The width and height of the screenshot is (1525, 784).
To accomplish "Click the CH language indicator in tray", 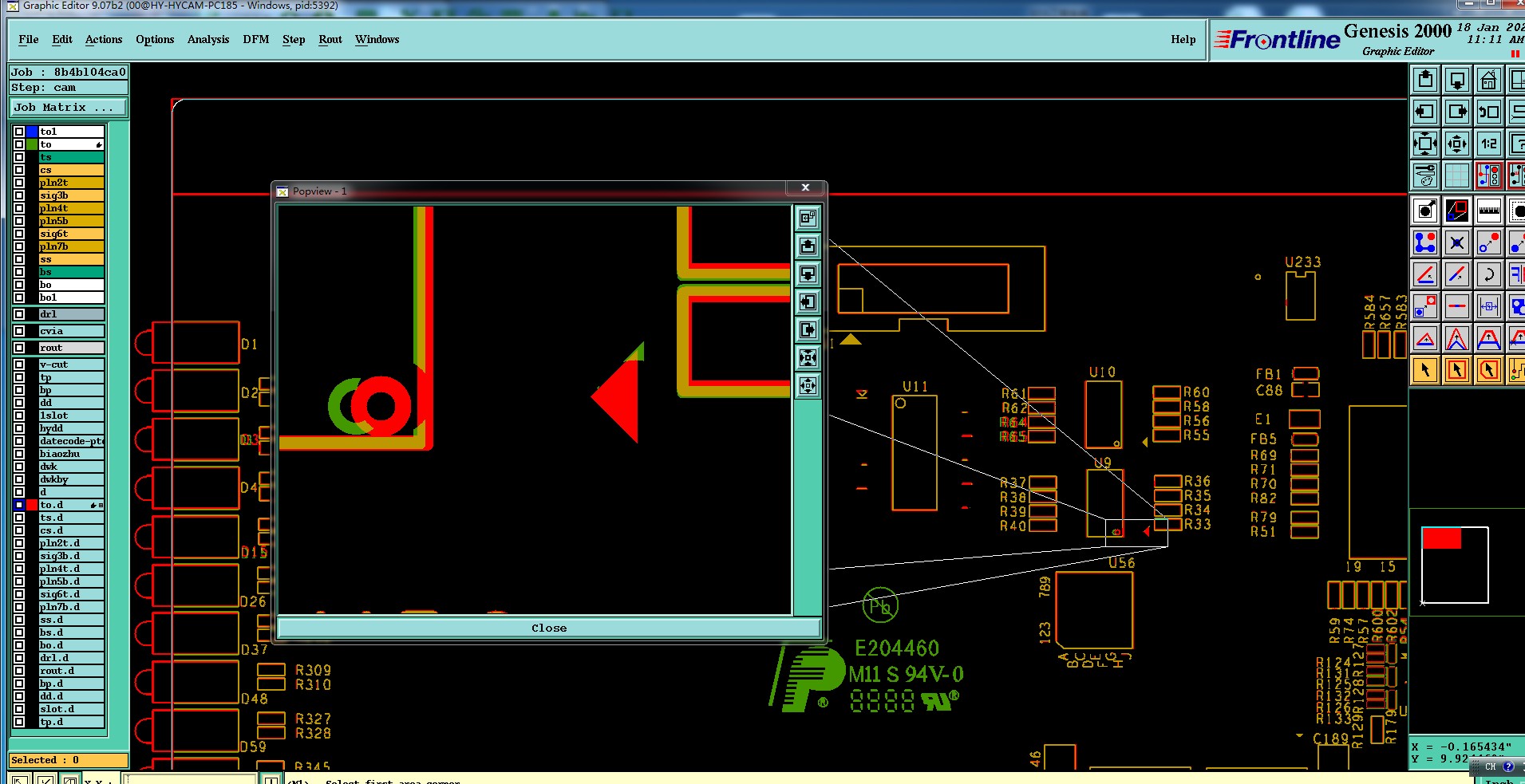I will (1490, 766).
